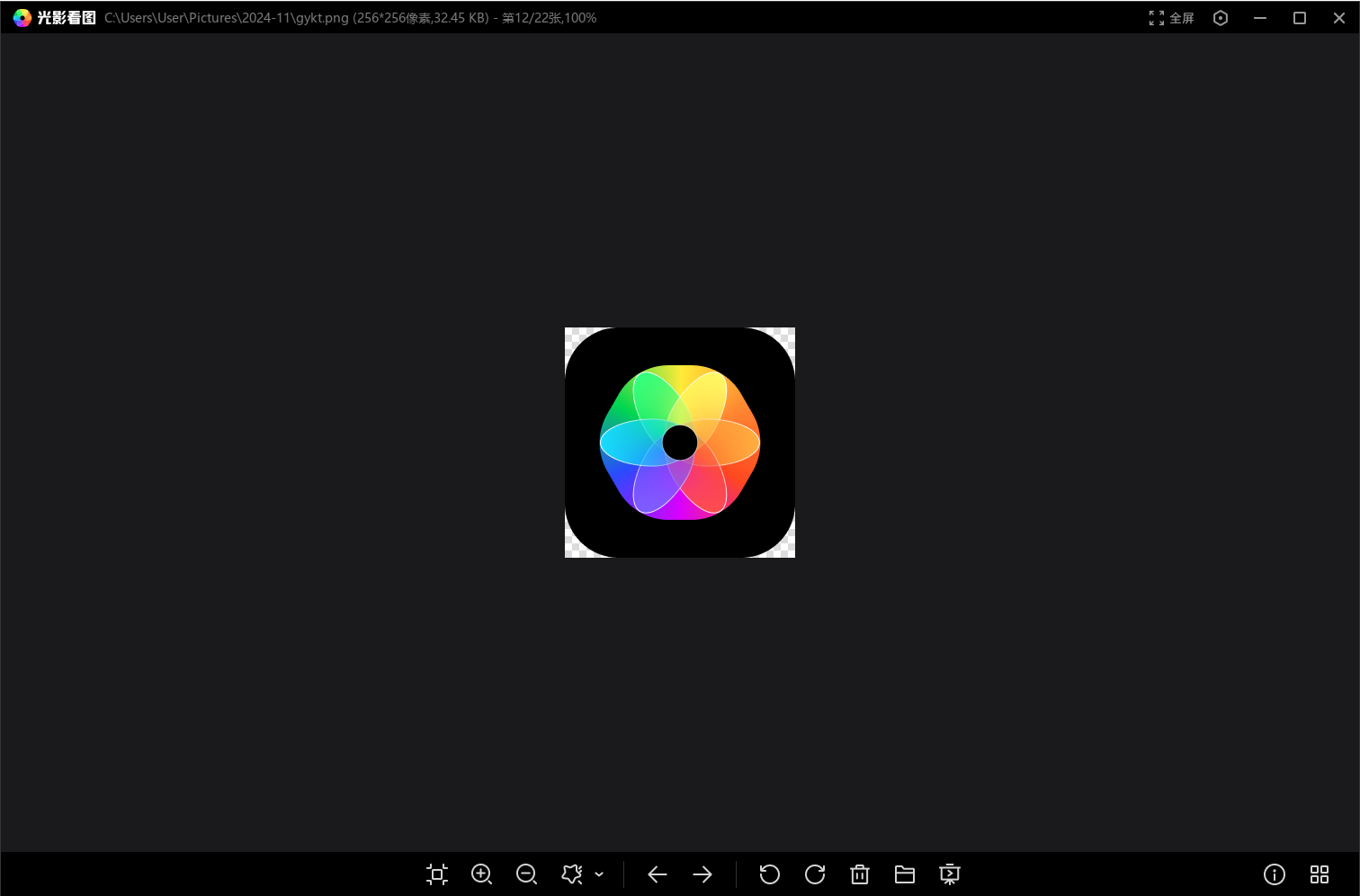This screenshot has width=1360, height=896.
Task: Toggle the thumbnail grid view
Action: tap(1320, 874)
